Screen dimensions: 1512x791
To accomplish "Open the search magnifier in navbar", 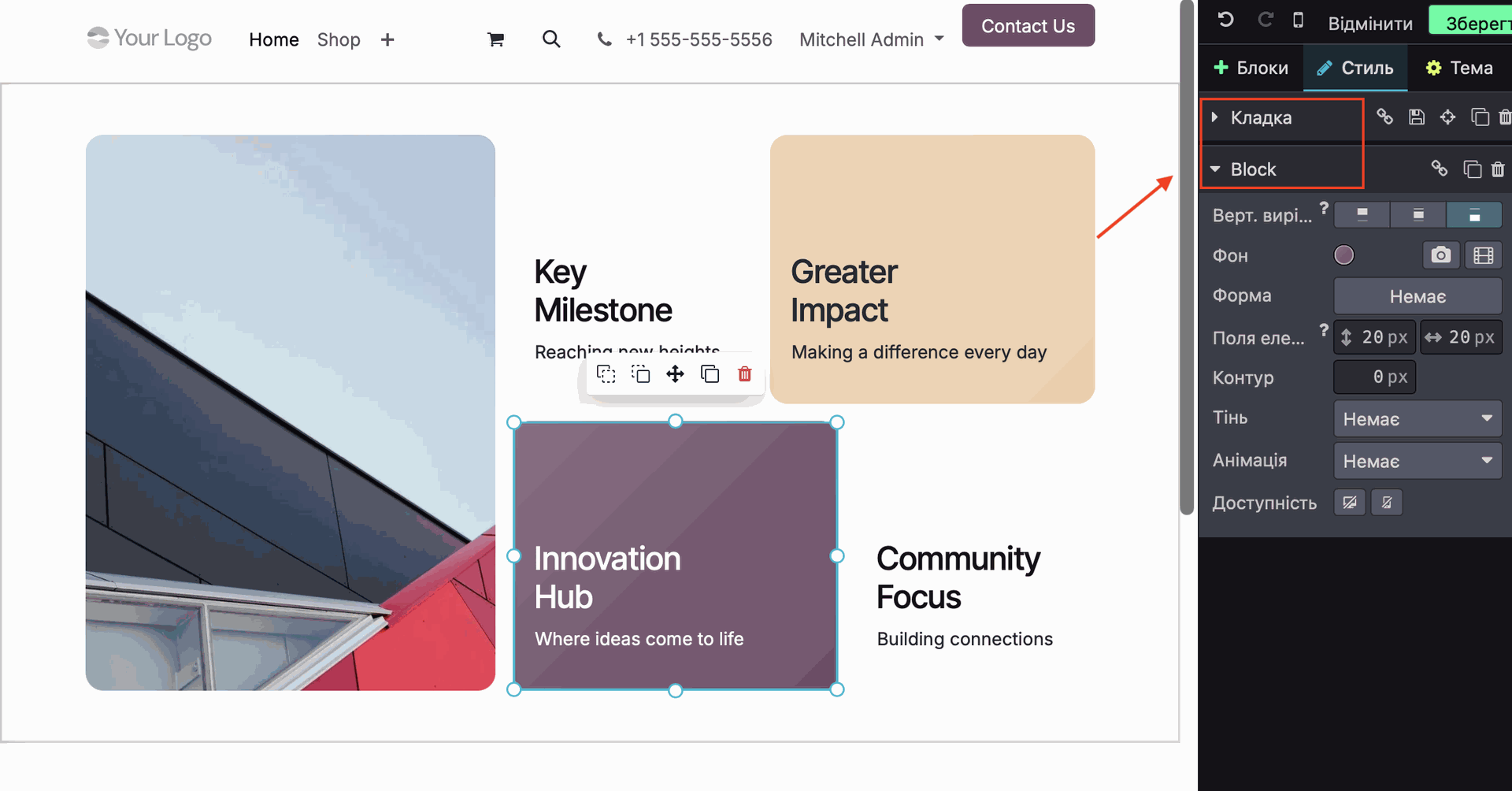I will (551, 39).
